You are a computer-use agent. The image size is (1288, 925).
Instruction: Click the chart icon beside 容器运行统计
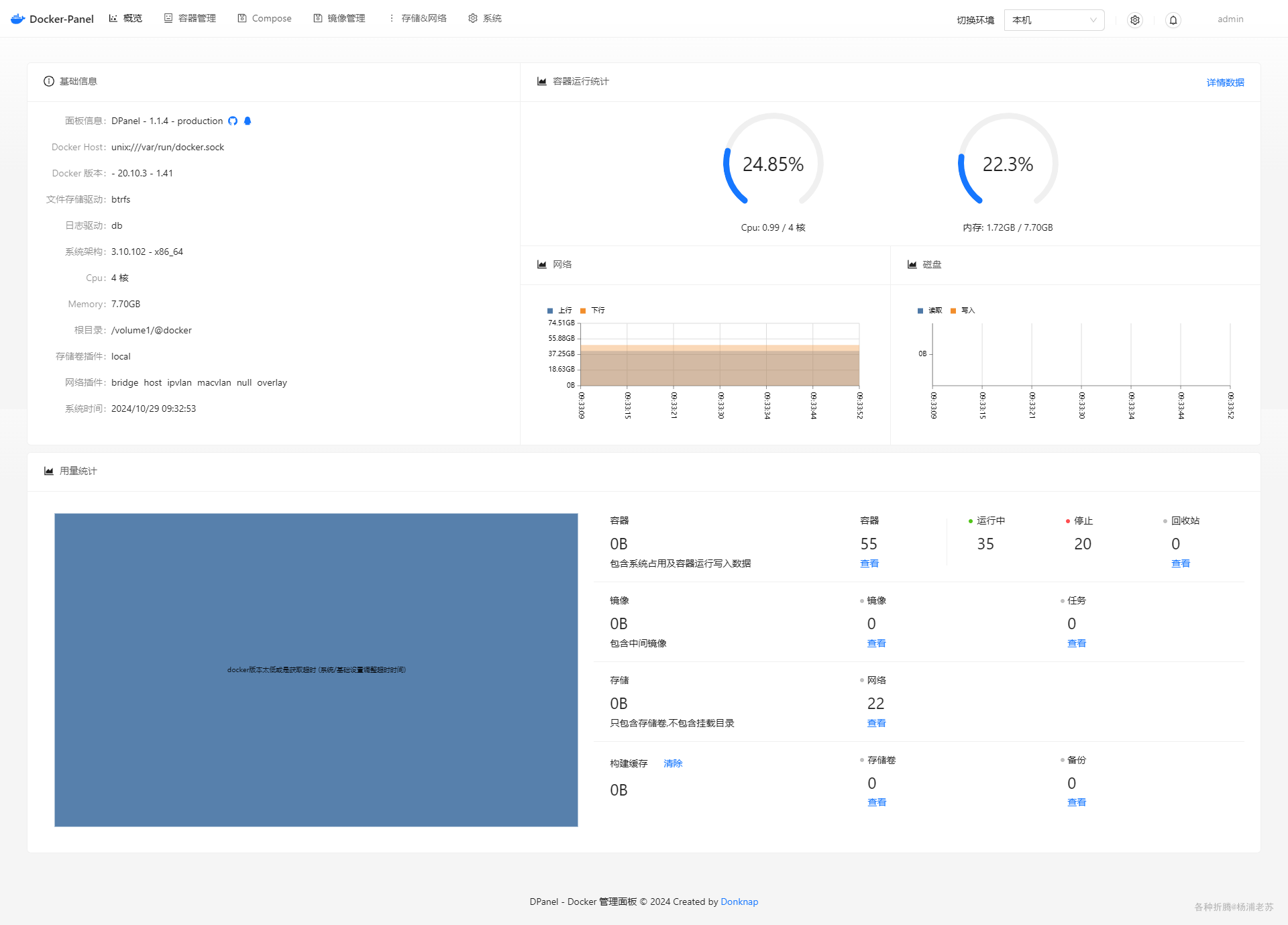pyautogui.click(x=542, y=81)
